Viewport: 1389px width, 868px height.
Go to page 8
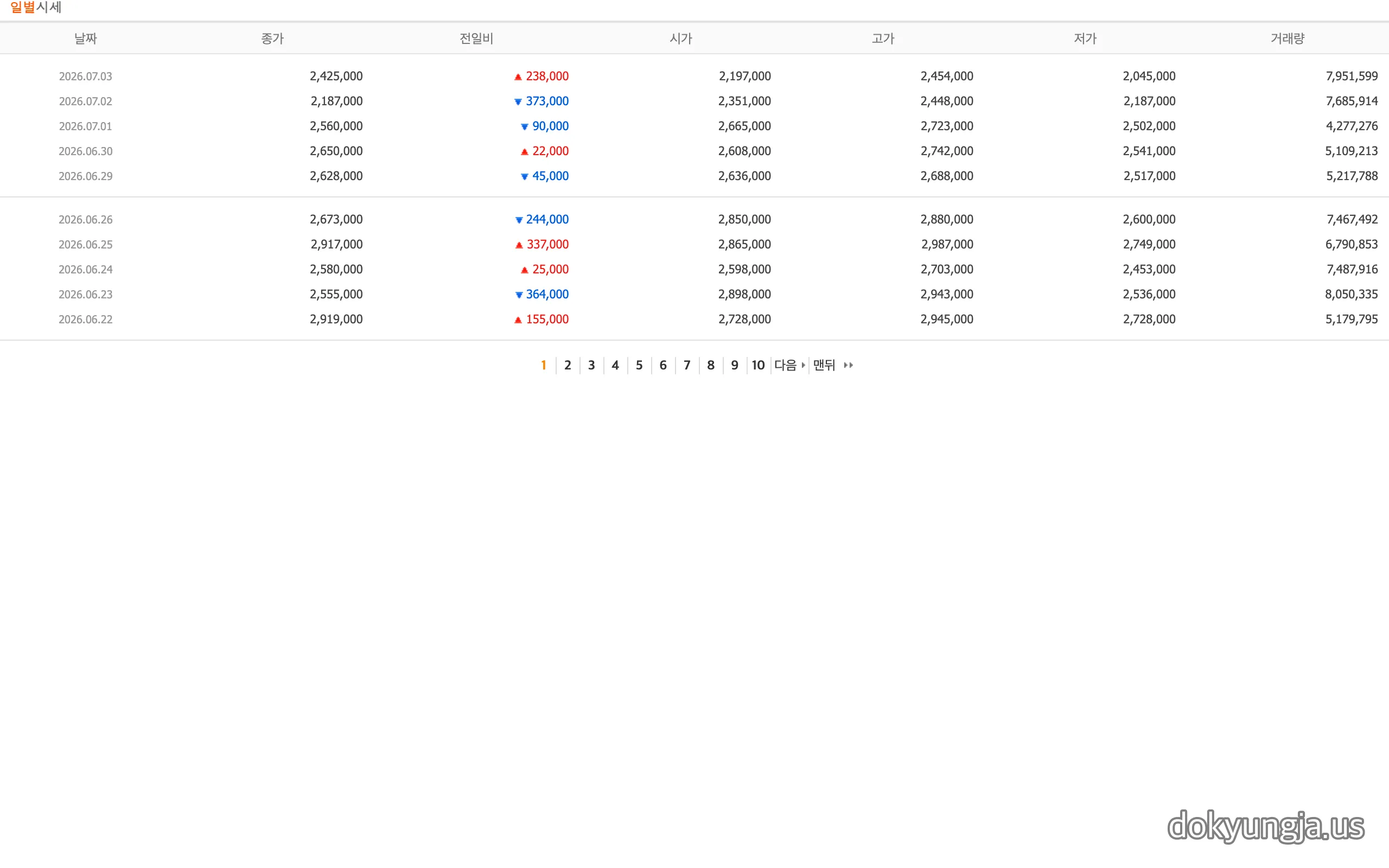(x=711, y=365)
